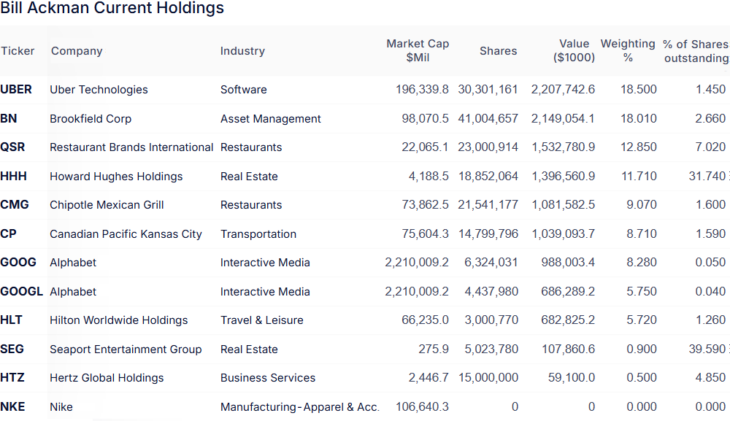Image resolution: width=730 pixels, height=421 pixels.
Task: Click the Travel & Leisure industry cell
Action: click(x=262, y=320)
